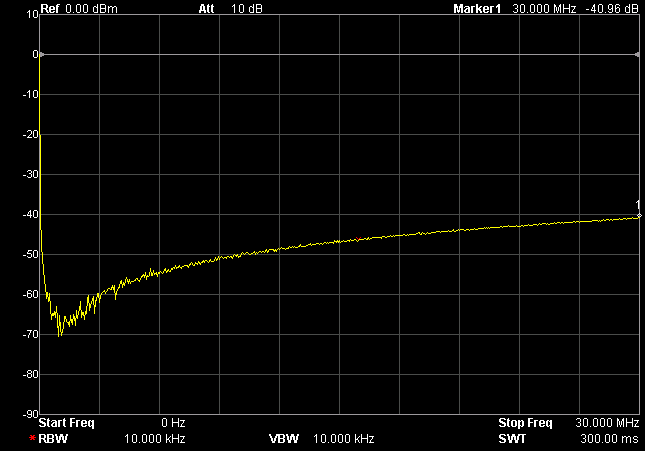The height and width of the screenshot is (451, 645).
Task: Click the -90 axis label at bottom
Action: [x=30, y=414]
